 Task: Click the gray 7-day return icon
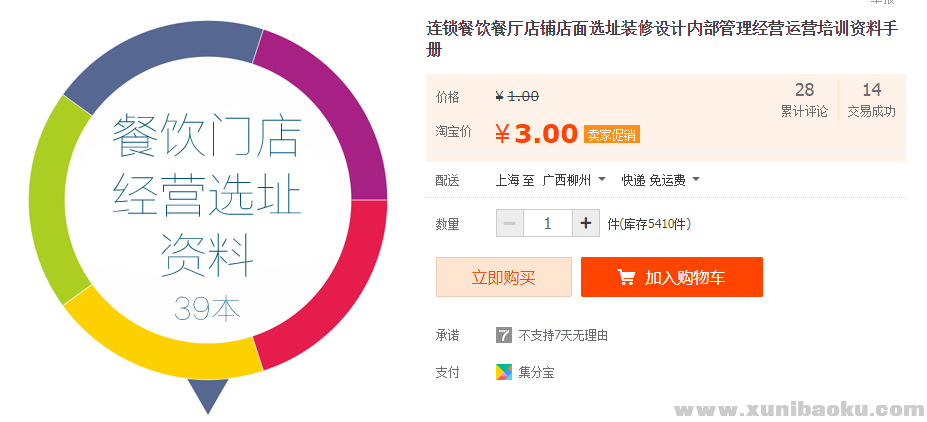pyautogui.click(x=504, y=335)
